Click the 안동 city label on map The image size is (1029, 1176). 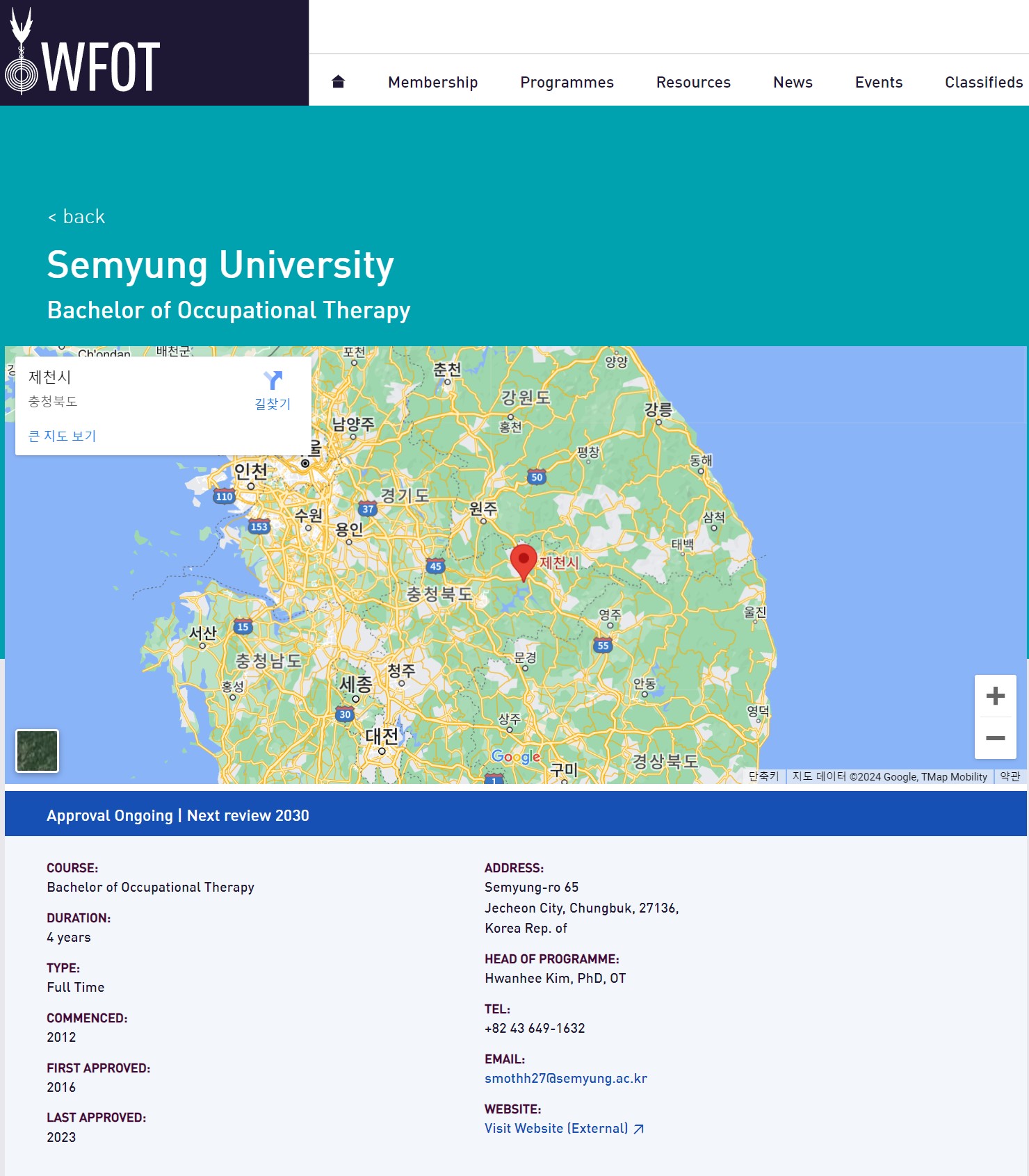645,683
